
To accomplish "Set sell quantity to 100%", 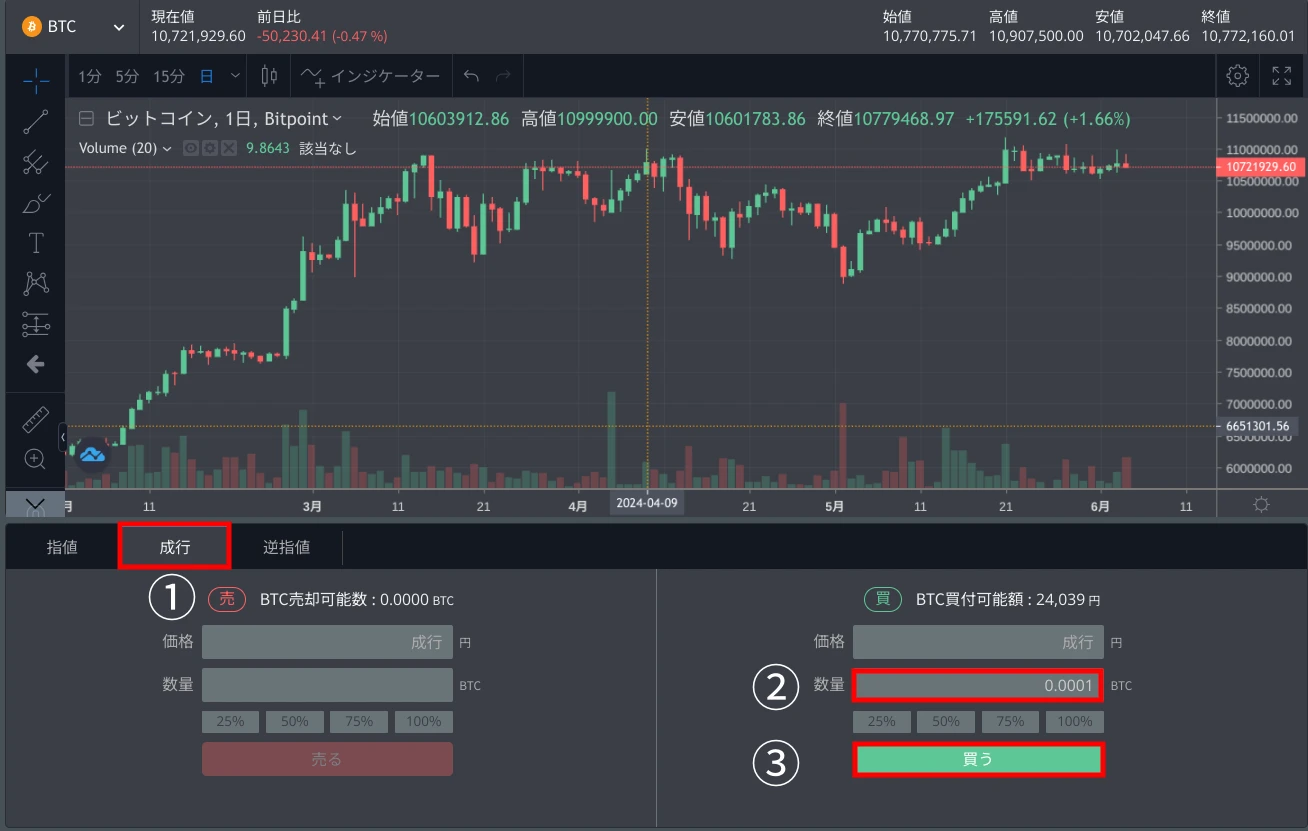I will pyautogui.click(x=424, y=721).
